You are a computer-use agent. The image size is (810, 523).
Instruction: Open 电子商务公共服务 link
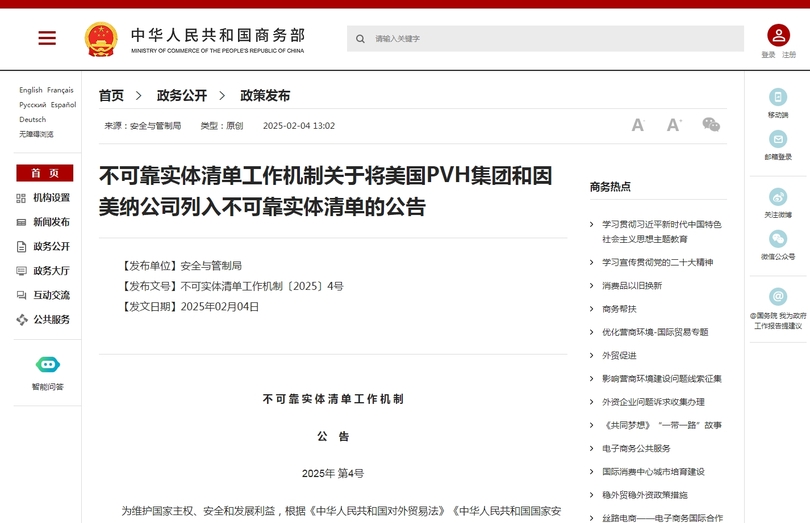[x=636, y=449]
